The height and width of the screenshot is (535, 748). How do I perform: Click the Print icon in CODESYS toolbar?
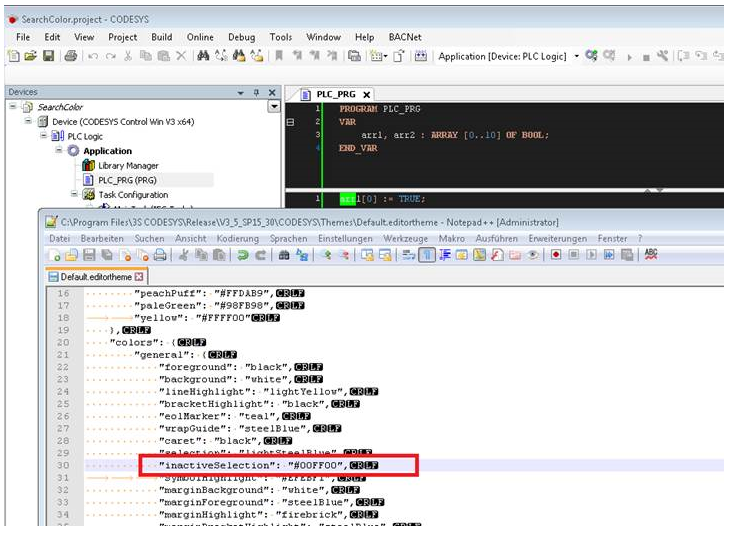click(70, 56)
